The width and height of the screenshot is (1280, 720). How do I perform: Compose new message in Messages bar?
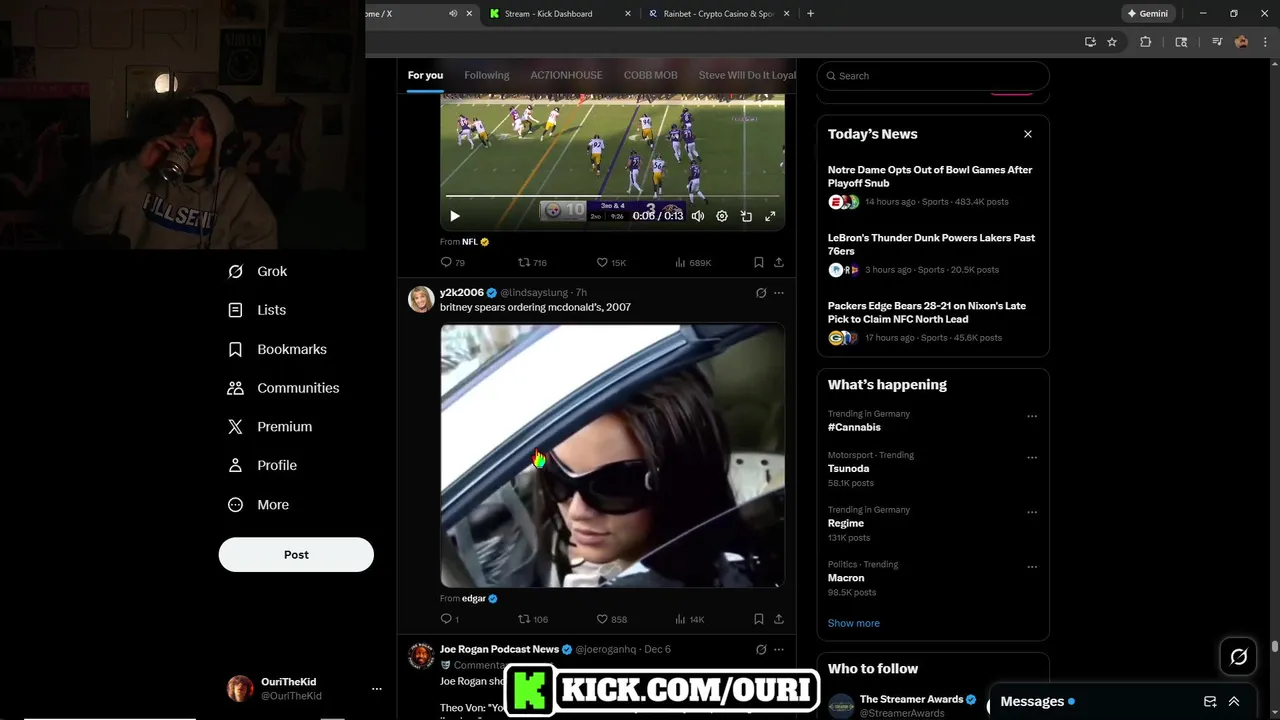pyautogui.click(x=1210, y=701)
